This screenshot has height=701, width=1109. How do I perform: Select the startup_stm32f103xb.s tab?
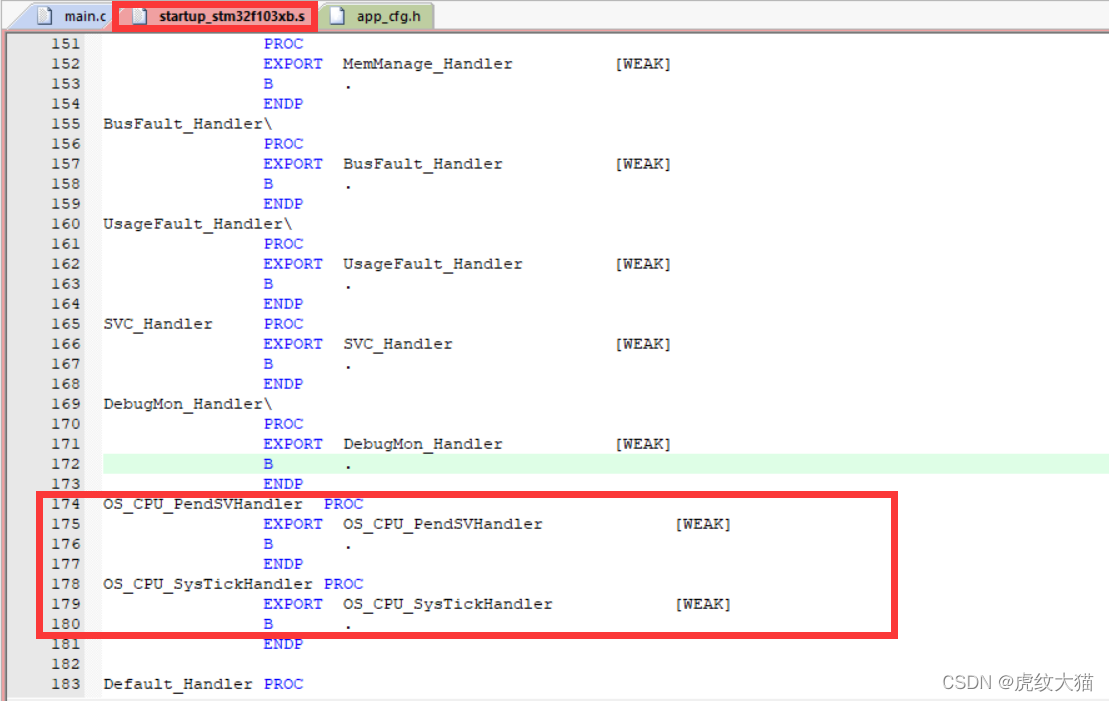pos(215,16)
